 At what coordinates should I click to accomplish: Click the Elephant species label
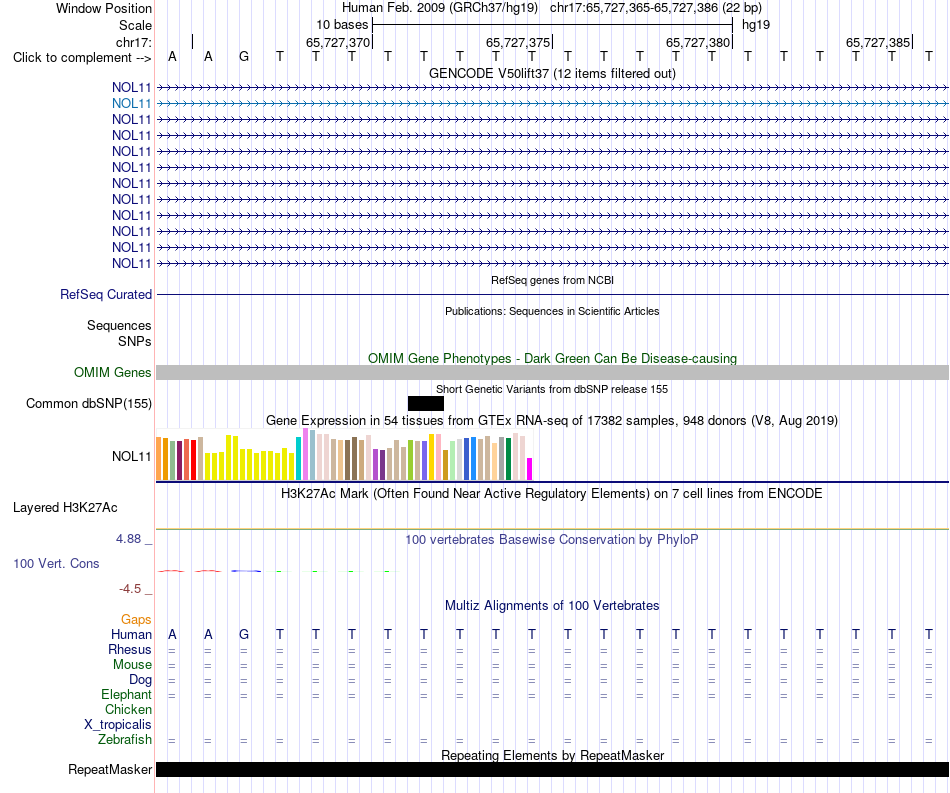pos(126,695)
